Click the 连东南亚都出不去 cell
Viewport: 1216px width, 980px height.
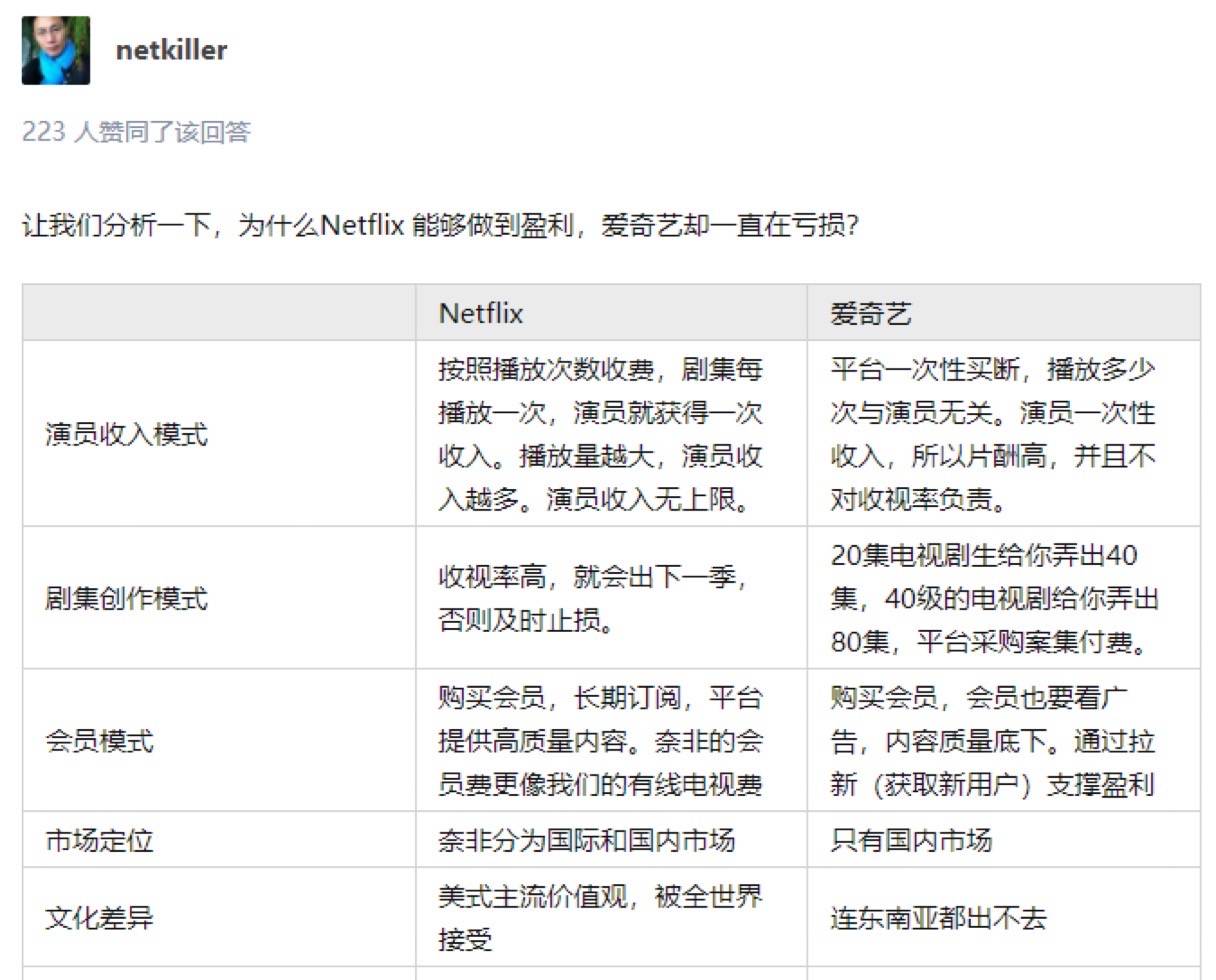click(938, 917)
